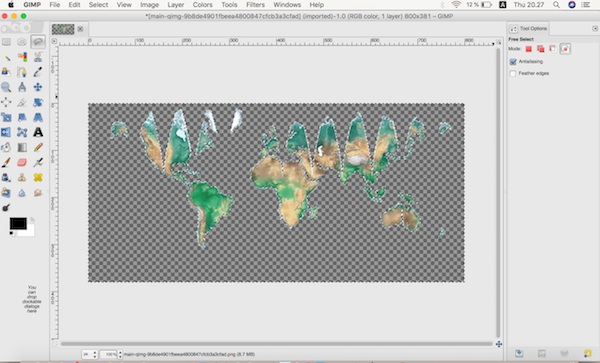Set mode to Add to current selection
Screen dimensions: 600x363
click(x=540, y=49)
